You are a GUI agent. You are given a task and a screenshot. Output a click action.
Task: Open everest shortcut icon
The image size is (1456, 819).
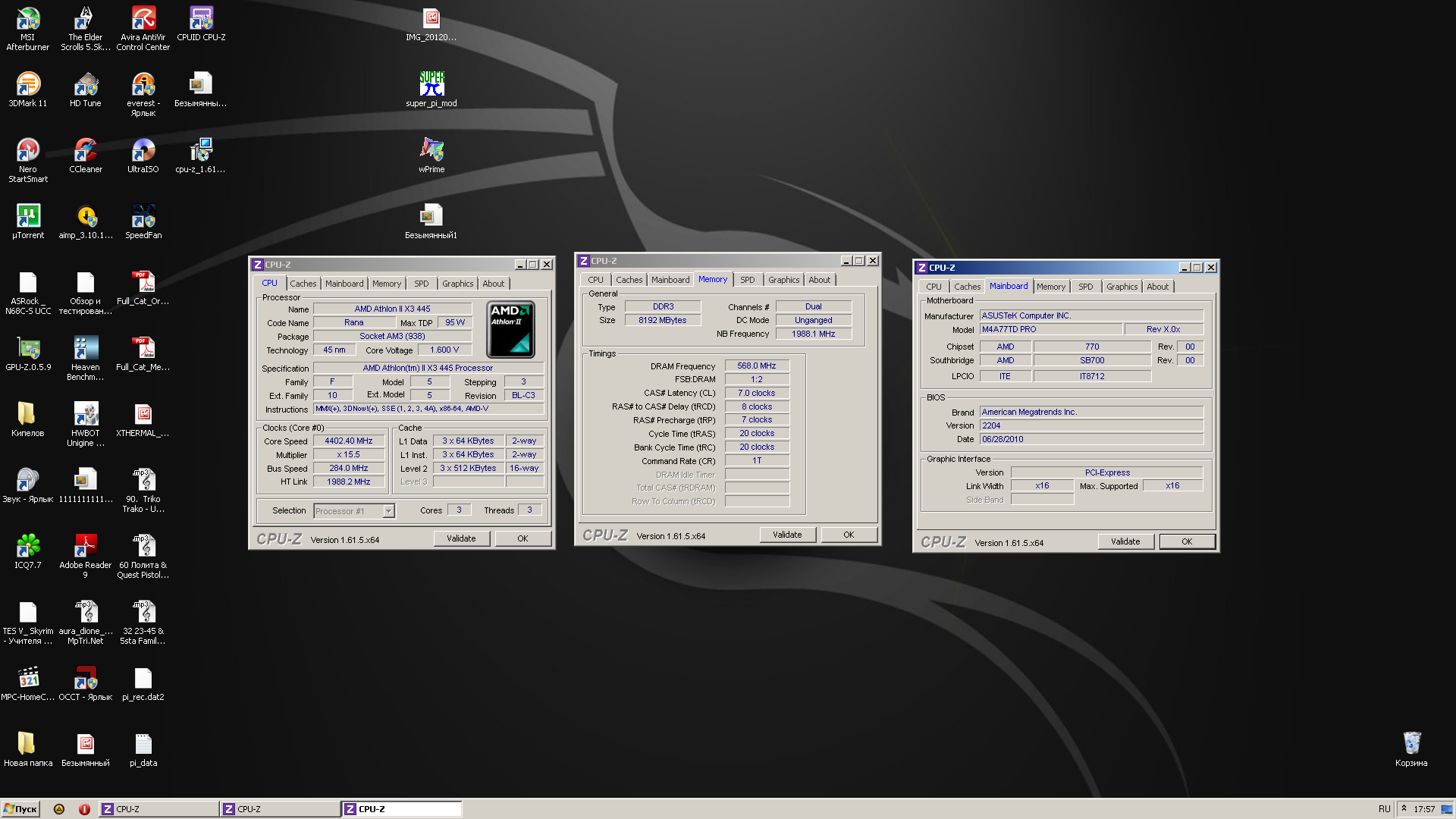pos(143,94)
